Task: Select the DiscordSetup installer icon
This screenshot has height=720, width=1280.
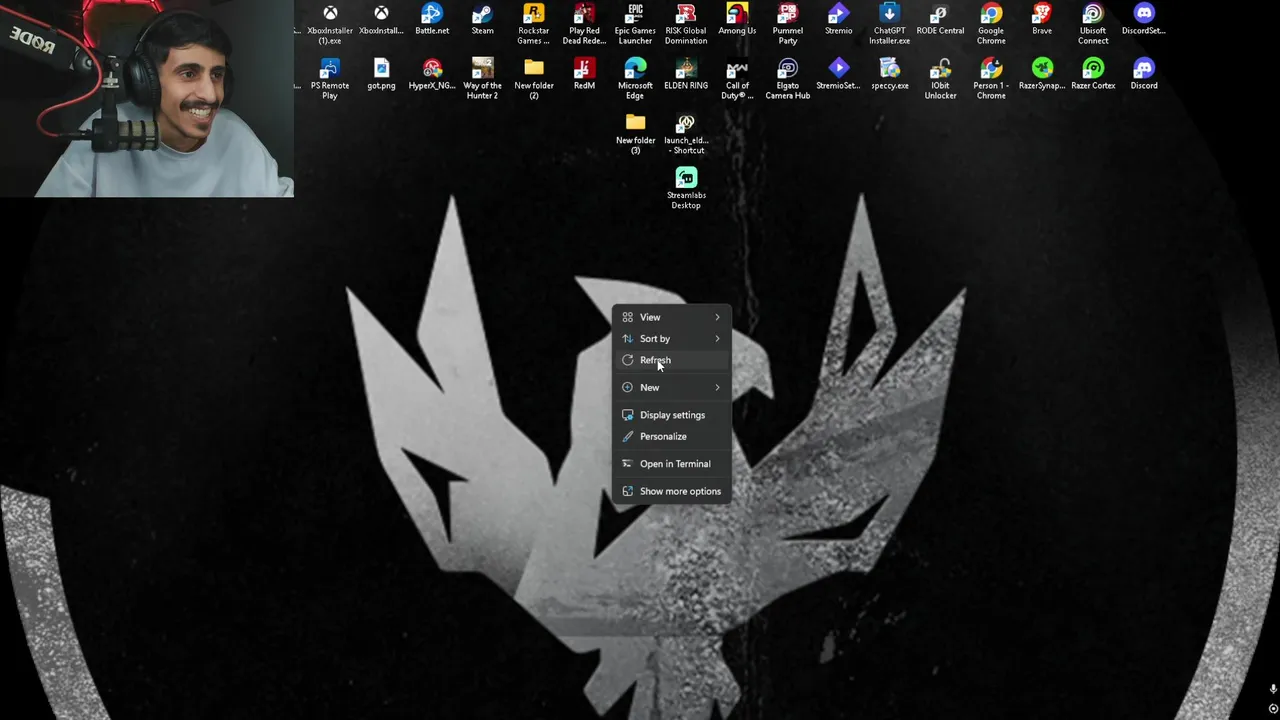Action: click(x=1144, y=19)
